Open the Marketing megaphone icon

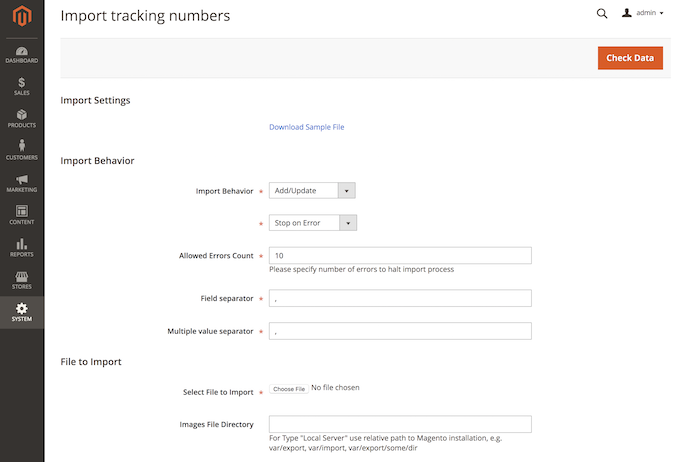[x=21, y=182]
